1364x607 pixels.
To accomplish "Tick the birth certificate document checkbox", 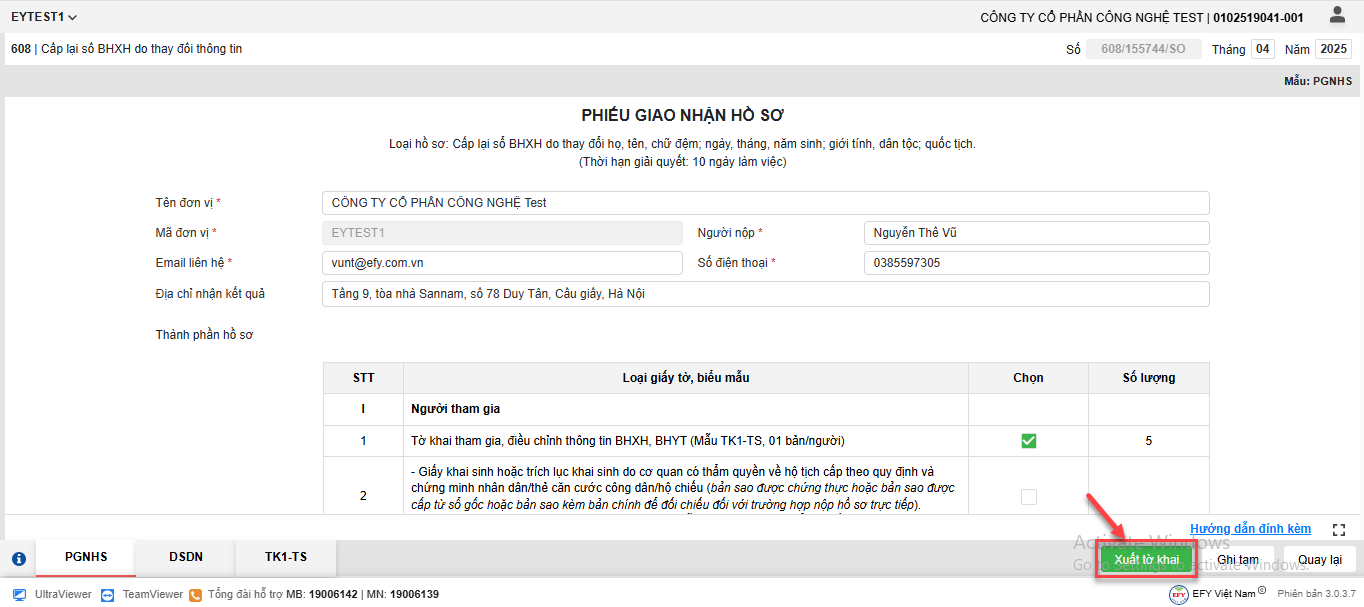I will (1028, 496).
